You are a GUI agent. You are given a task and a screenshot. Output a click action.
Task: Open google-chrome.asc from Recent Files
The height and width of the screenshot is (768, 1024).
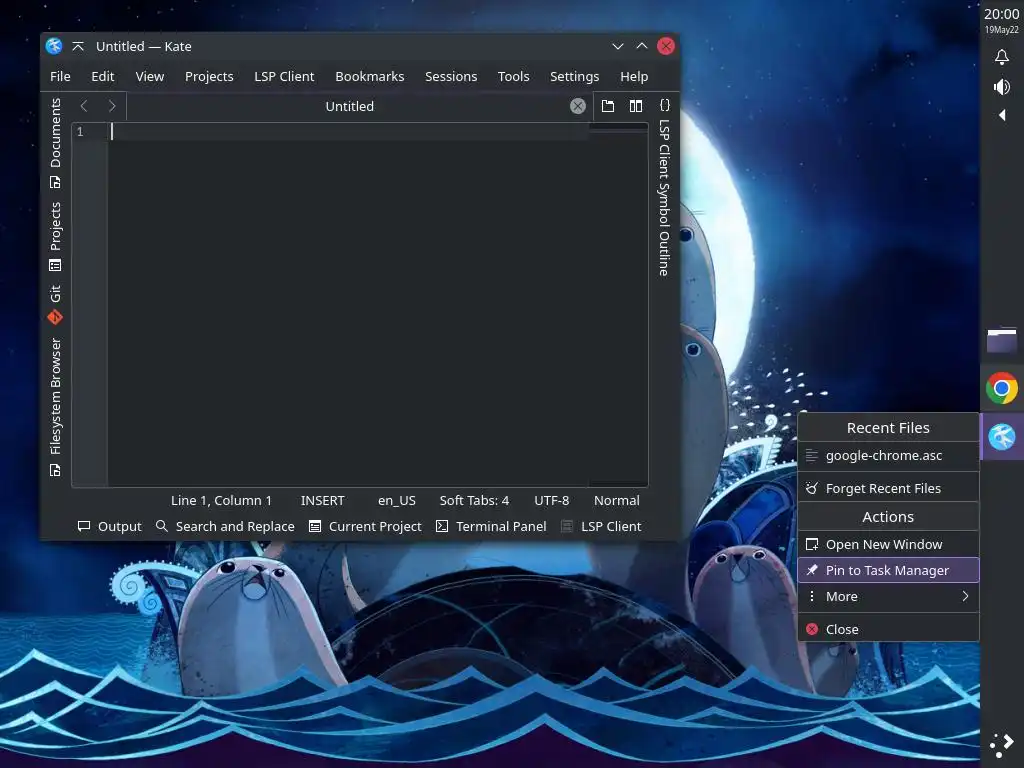pos(888,456)
